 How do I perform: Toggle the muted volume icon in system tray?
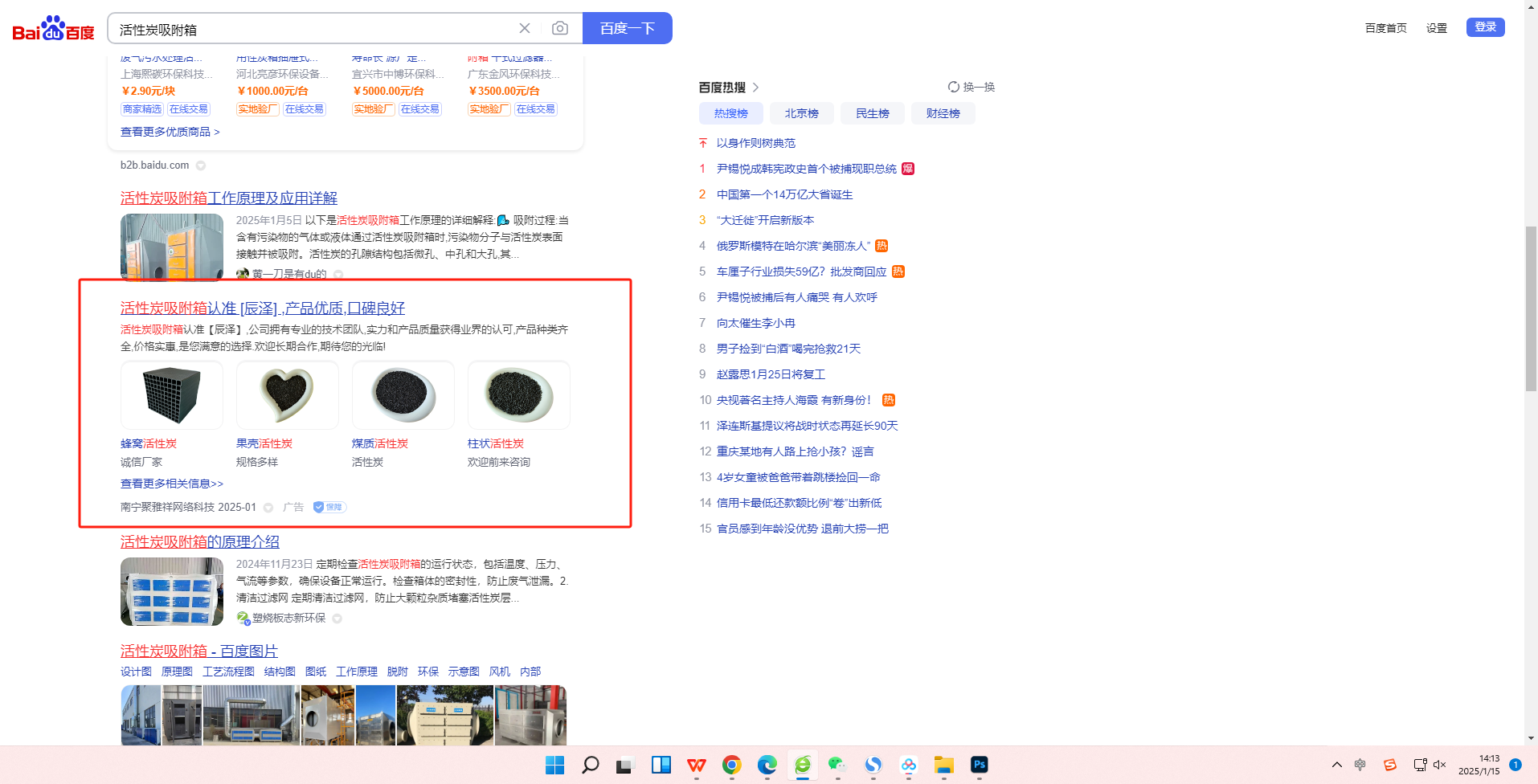click(x=1439, y=765)
